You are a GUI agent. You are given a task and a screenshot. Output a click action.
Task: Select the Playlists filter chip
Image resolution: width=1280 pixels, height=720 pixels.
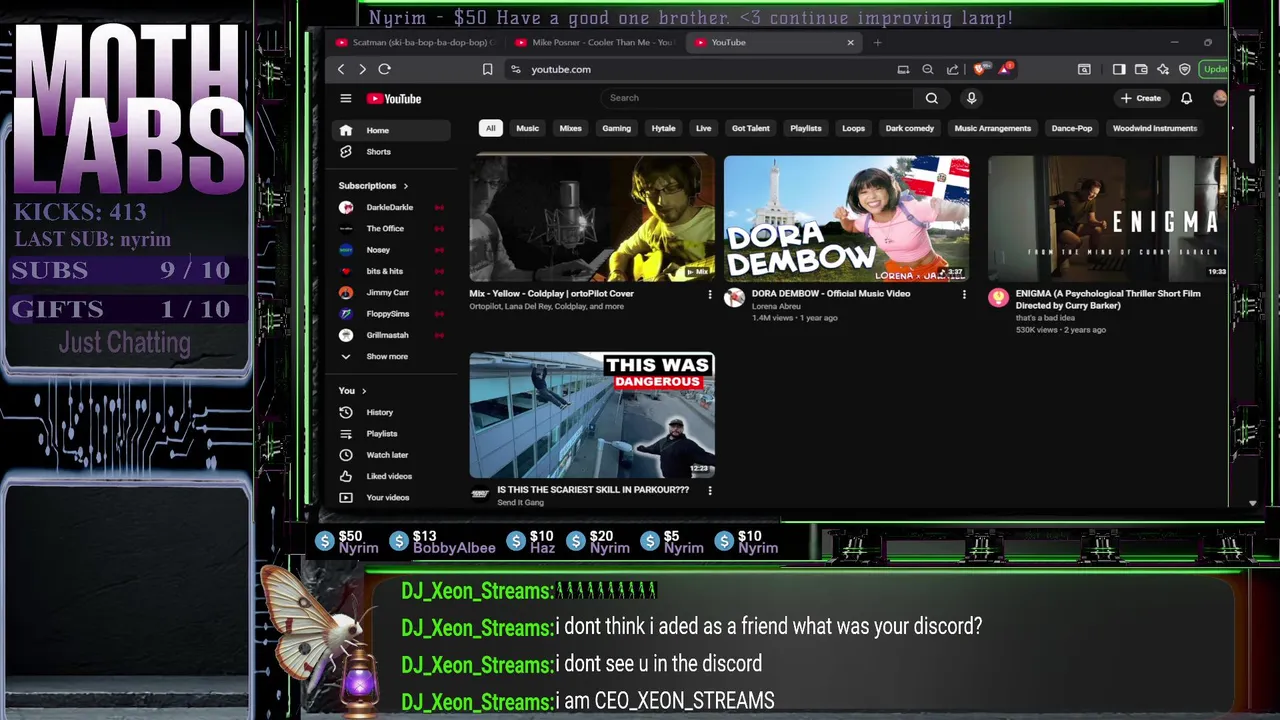[x=805, y=128]
